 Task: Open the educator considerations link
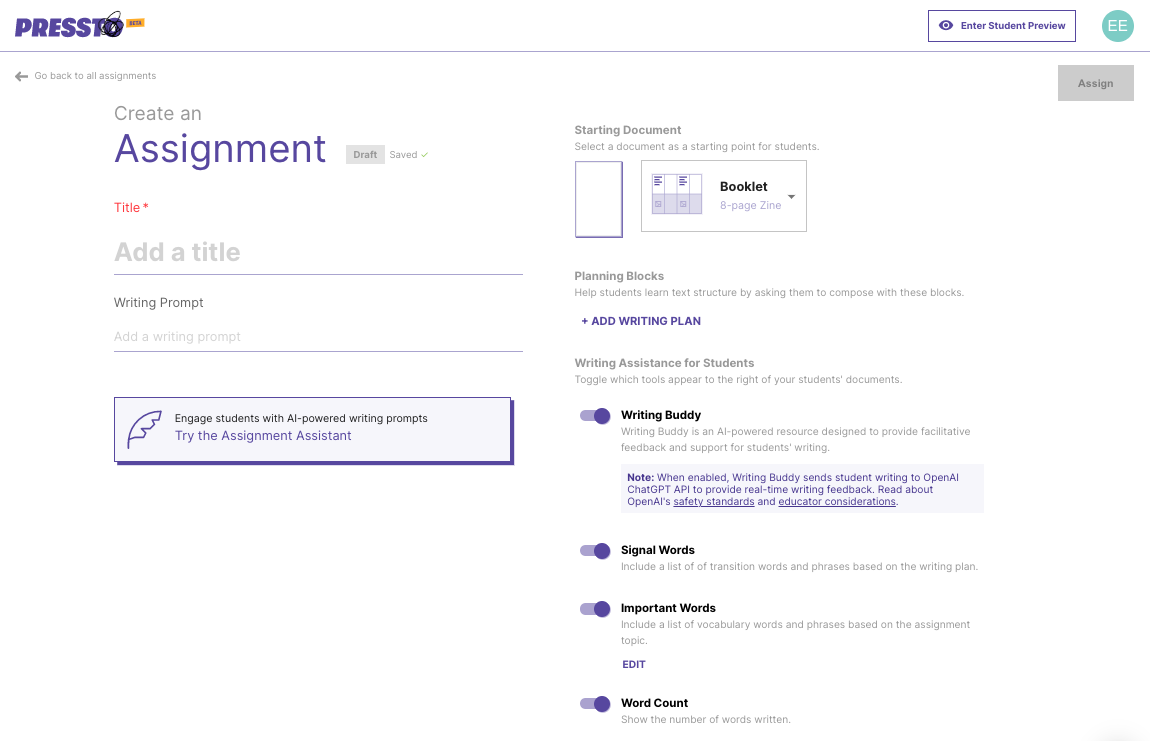(x=836, y=502)
